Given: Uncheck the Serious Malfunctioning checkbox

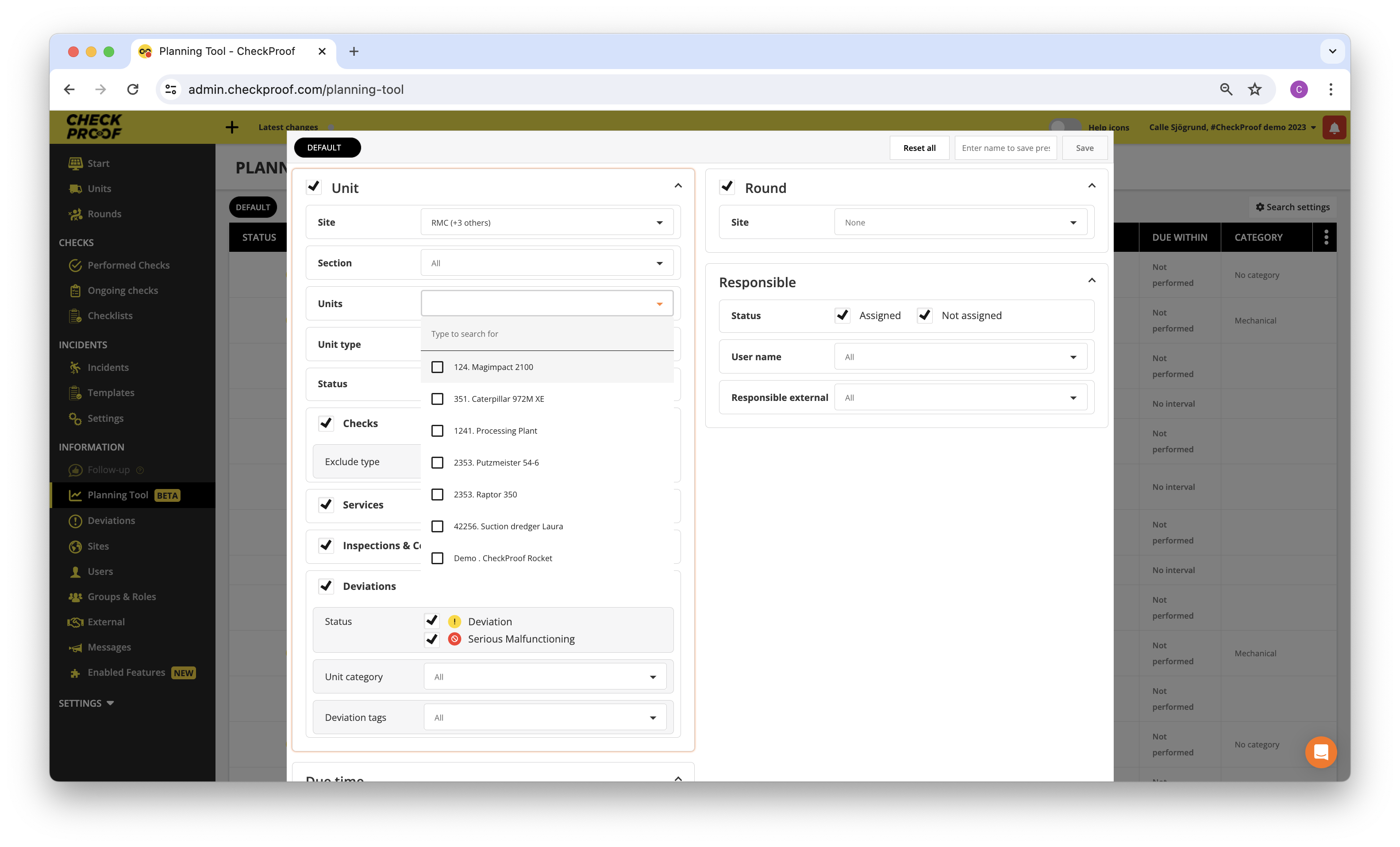Looking at the screenshot, I should pos(432,639).
